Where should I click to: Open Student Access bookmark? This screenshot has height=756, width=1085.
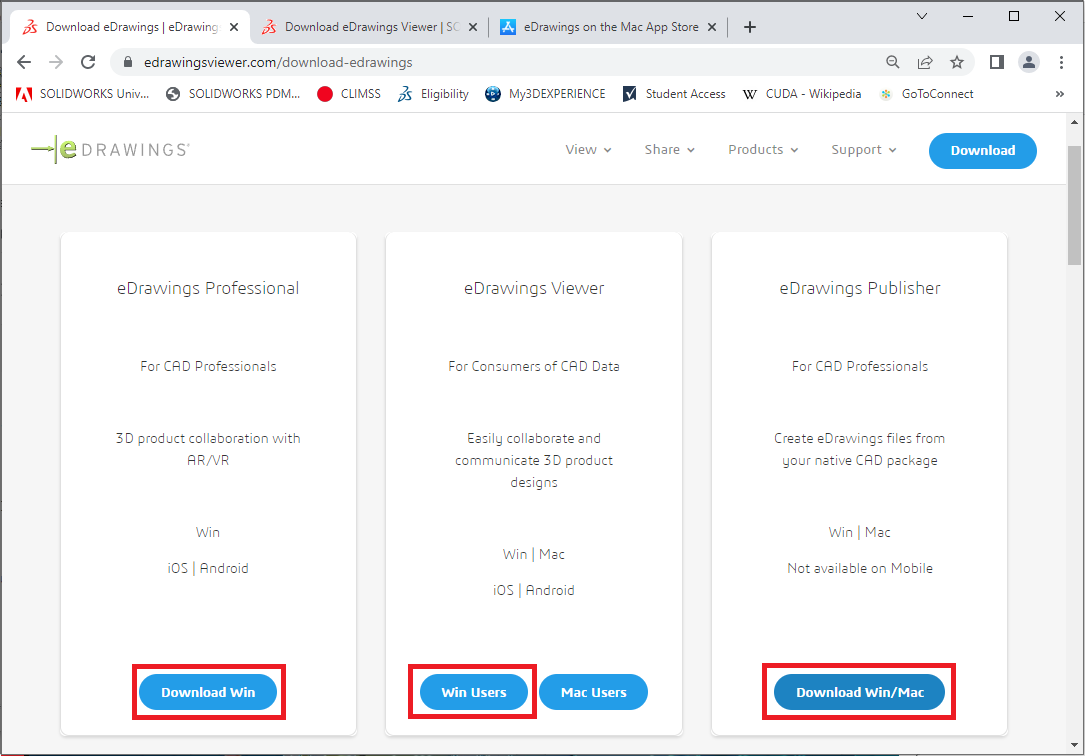pos(674,94)
